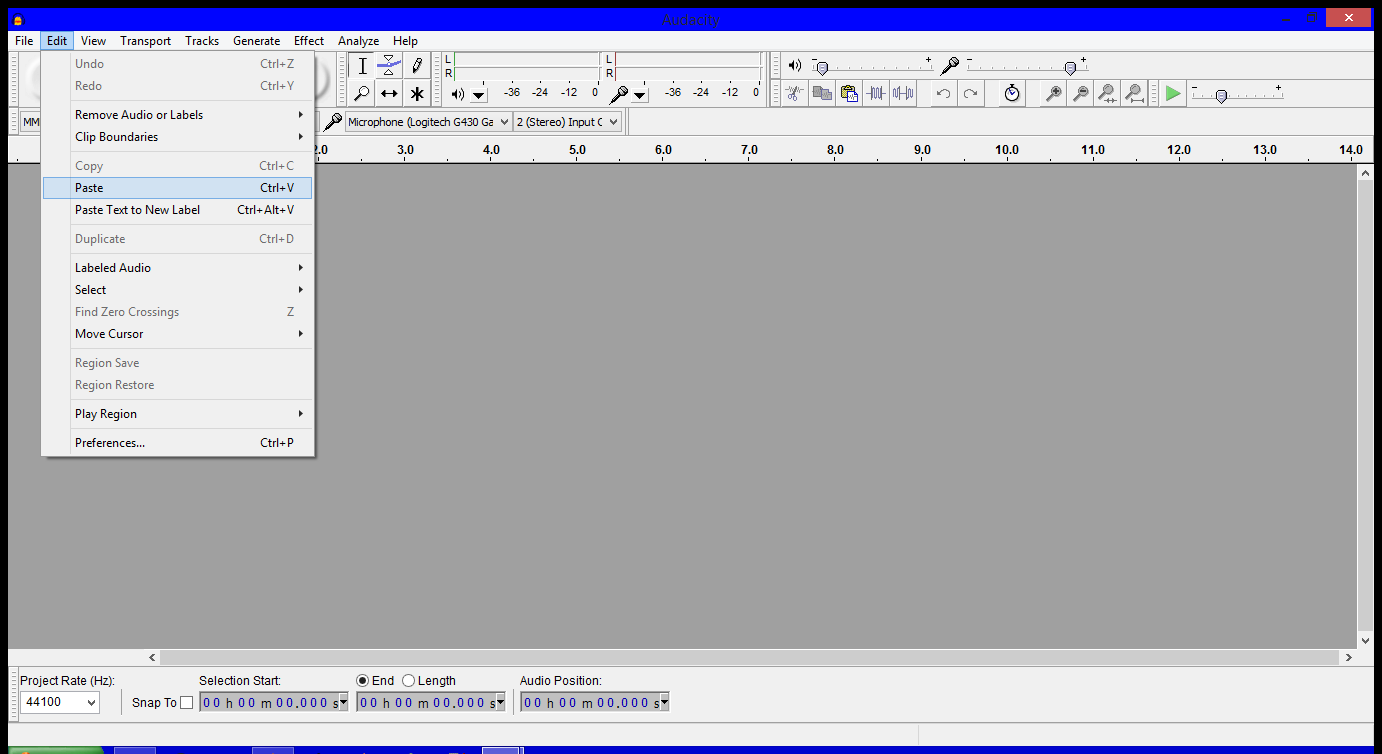This screenshot has height=754, width=1382.
Task: Open the input meter dropdown arrow
Action: point(640,95)
